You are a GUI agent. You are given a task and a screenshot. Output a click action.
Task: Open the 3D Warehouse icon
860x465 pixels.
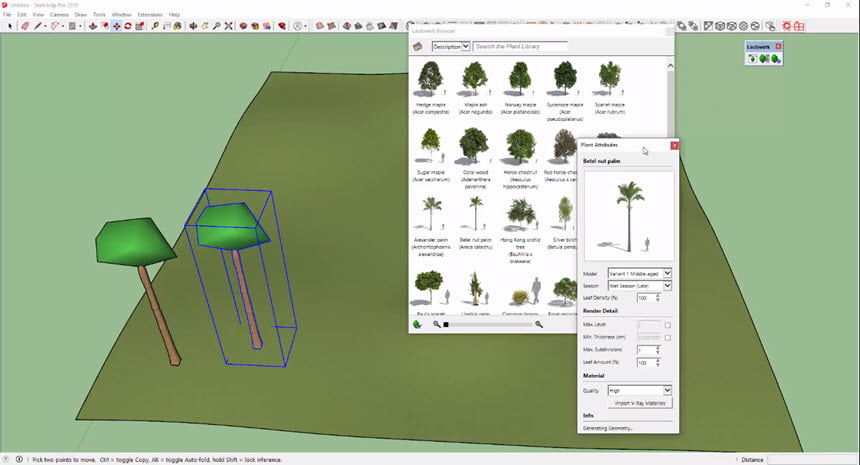[x=243, y=26]
